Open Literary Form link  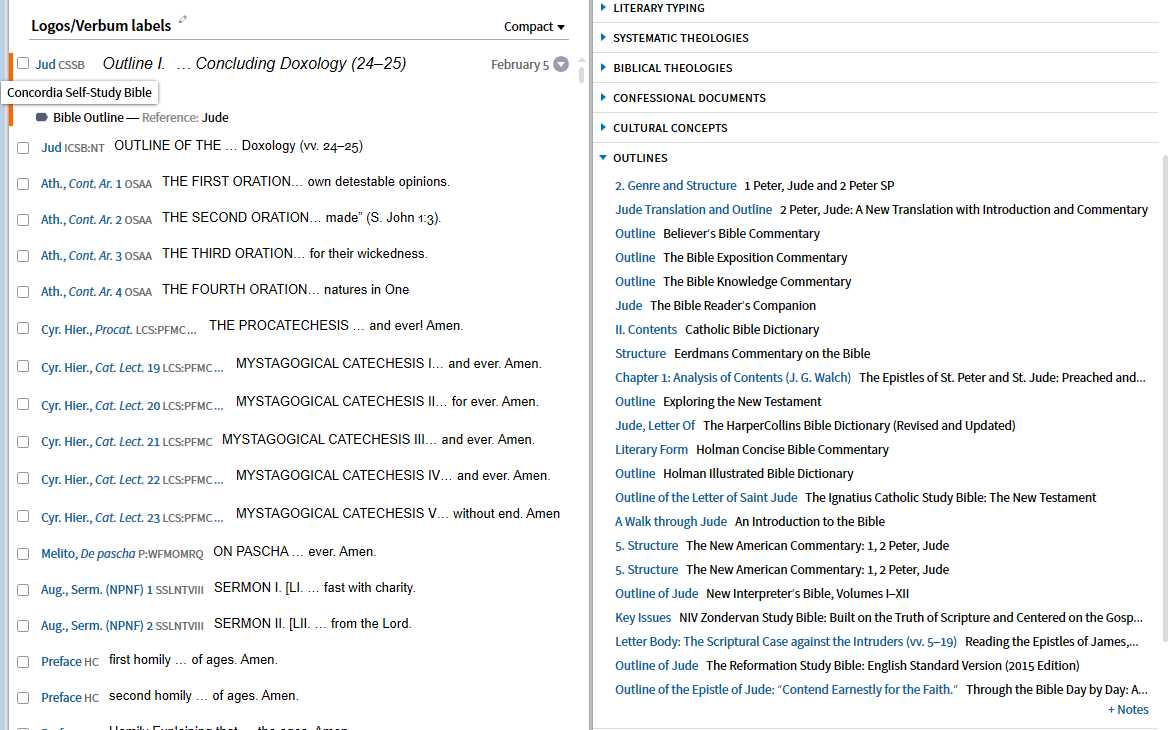click(652, 450)
